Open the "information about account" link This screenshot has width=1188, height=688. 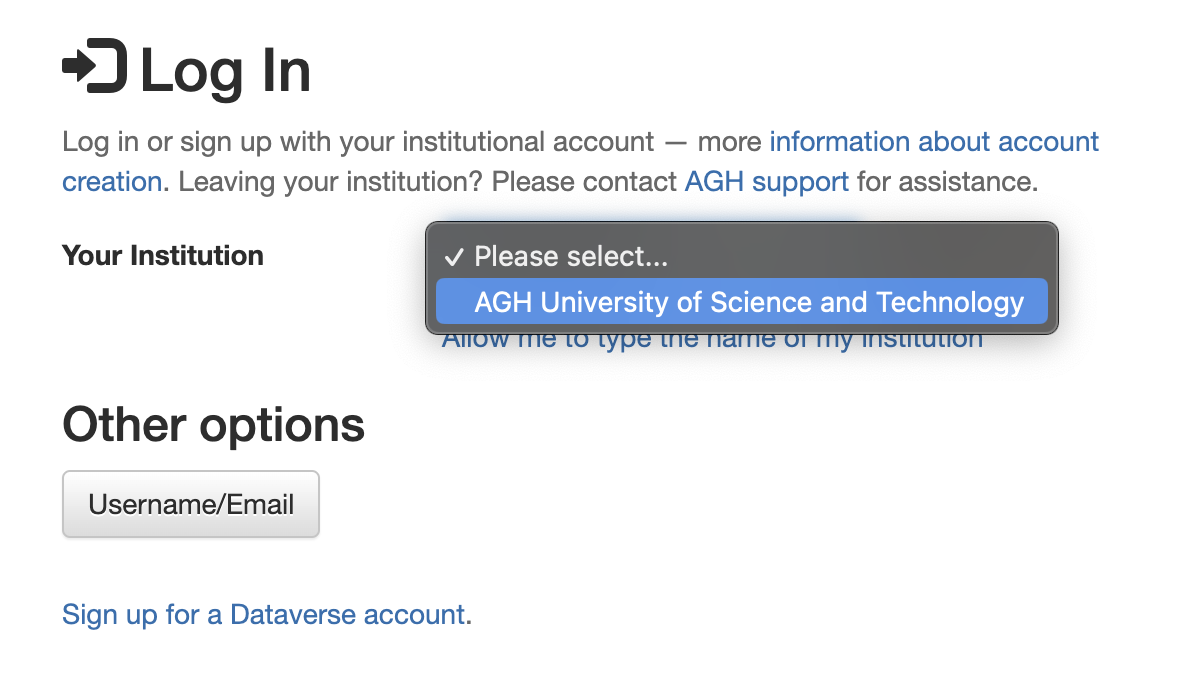click(933, 142)
